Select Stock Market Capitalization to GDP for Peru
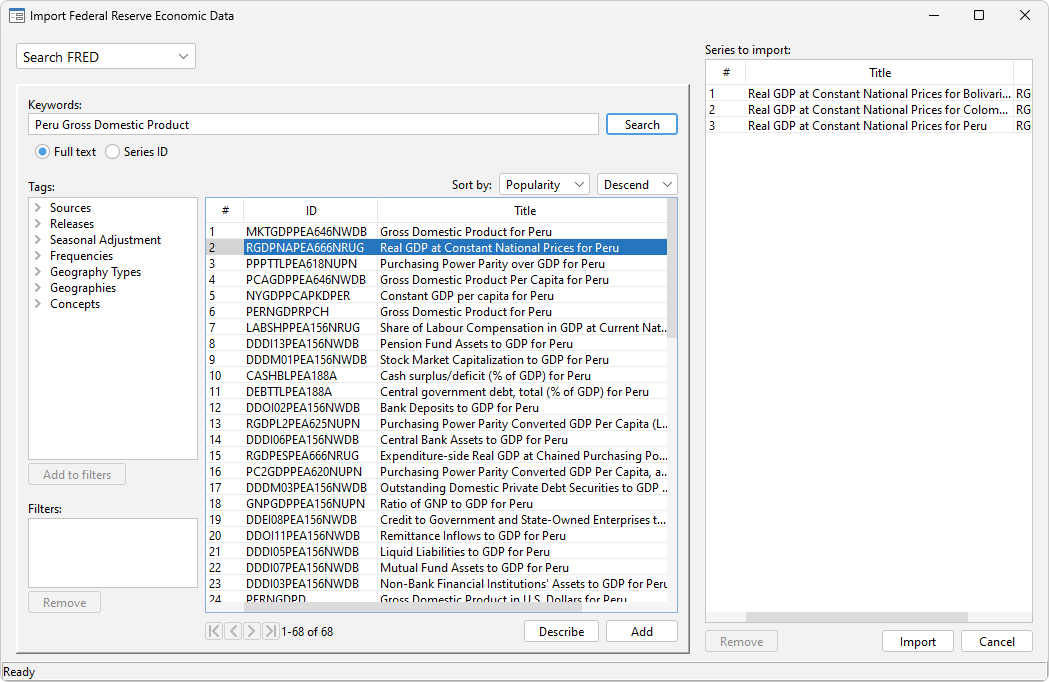Image resolution: width=1049 pixels, height=682 pixels. tap(436, 359)
